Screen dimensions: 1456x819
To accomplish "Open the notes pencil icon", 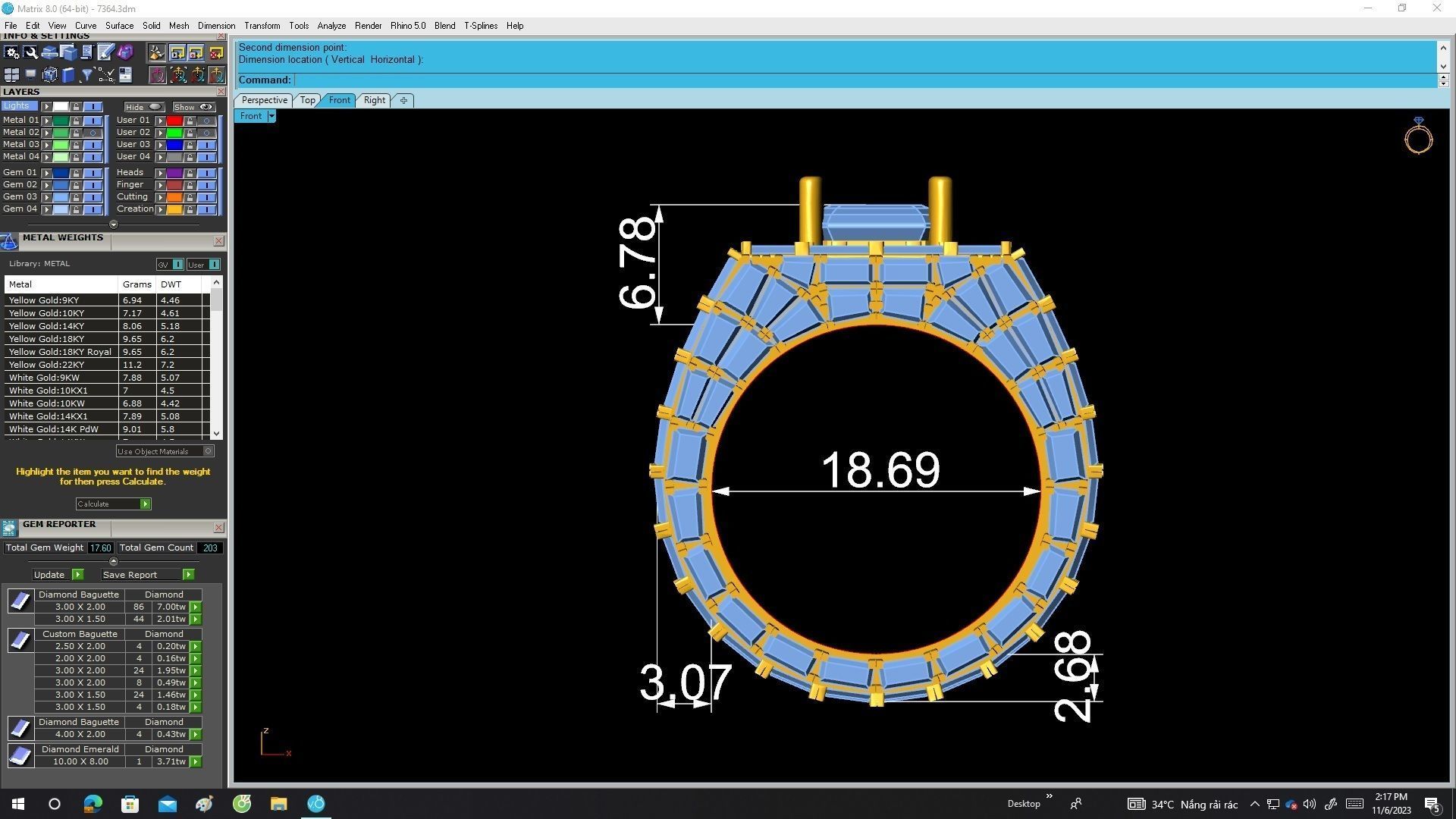I will click(105, 52).
